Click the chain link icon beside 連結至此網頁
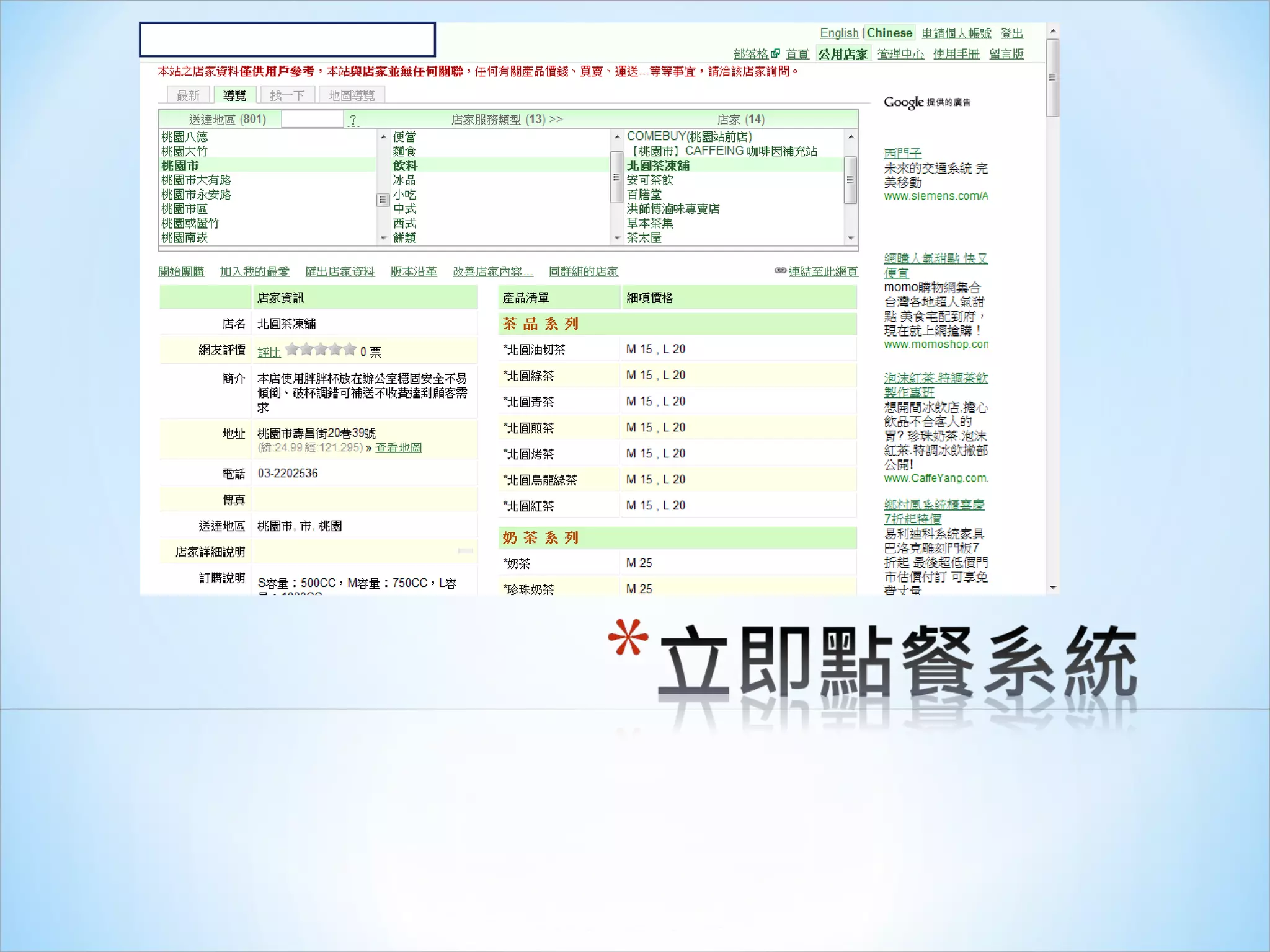The height and width of the screenshot is (952, 1270). pos(780,270)
